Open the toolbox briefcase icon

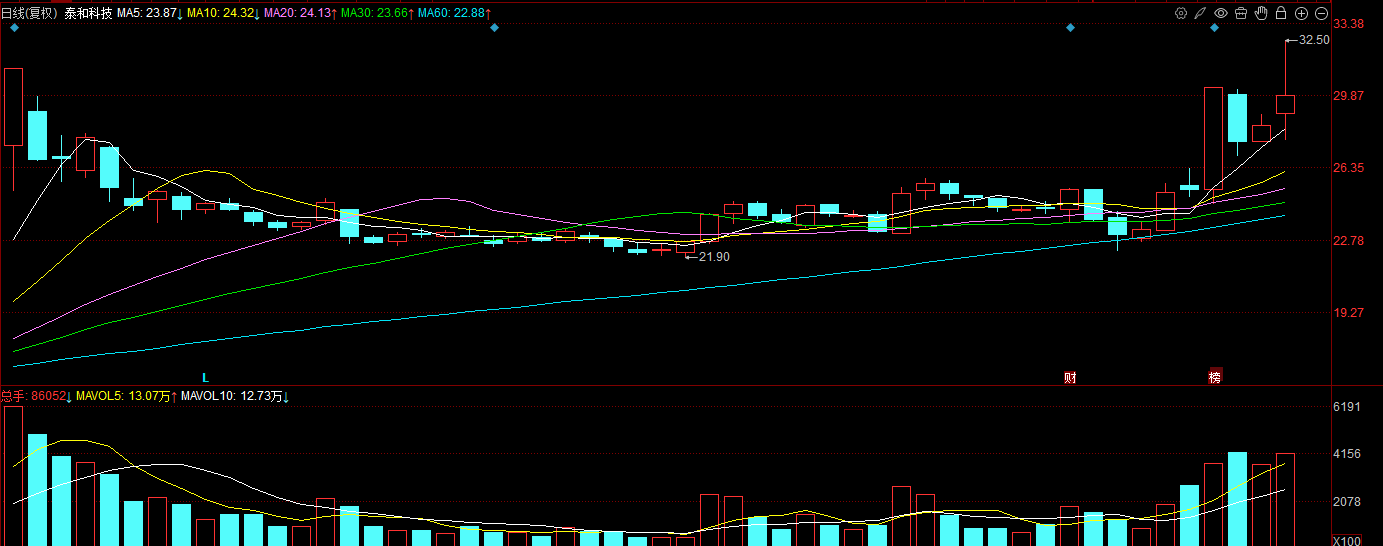(1241, 13)
